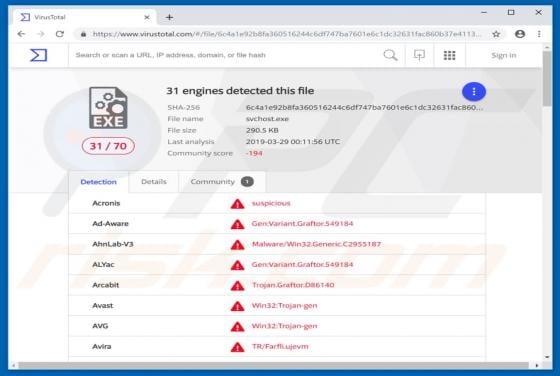Screen dimensions: 560x376
Task: Click the 31 / 70 detection score badge
Action: (x=108, y=146)
